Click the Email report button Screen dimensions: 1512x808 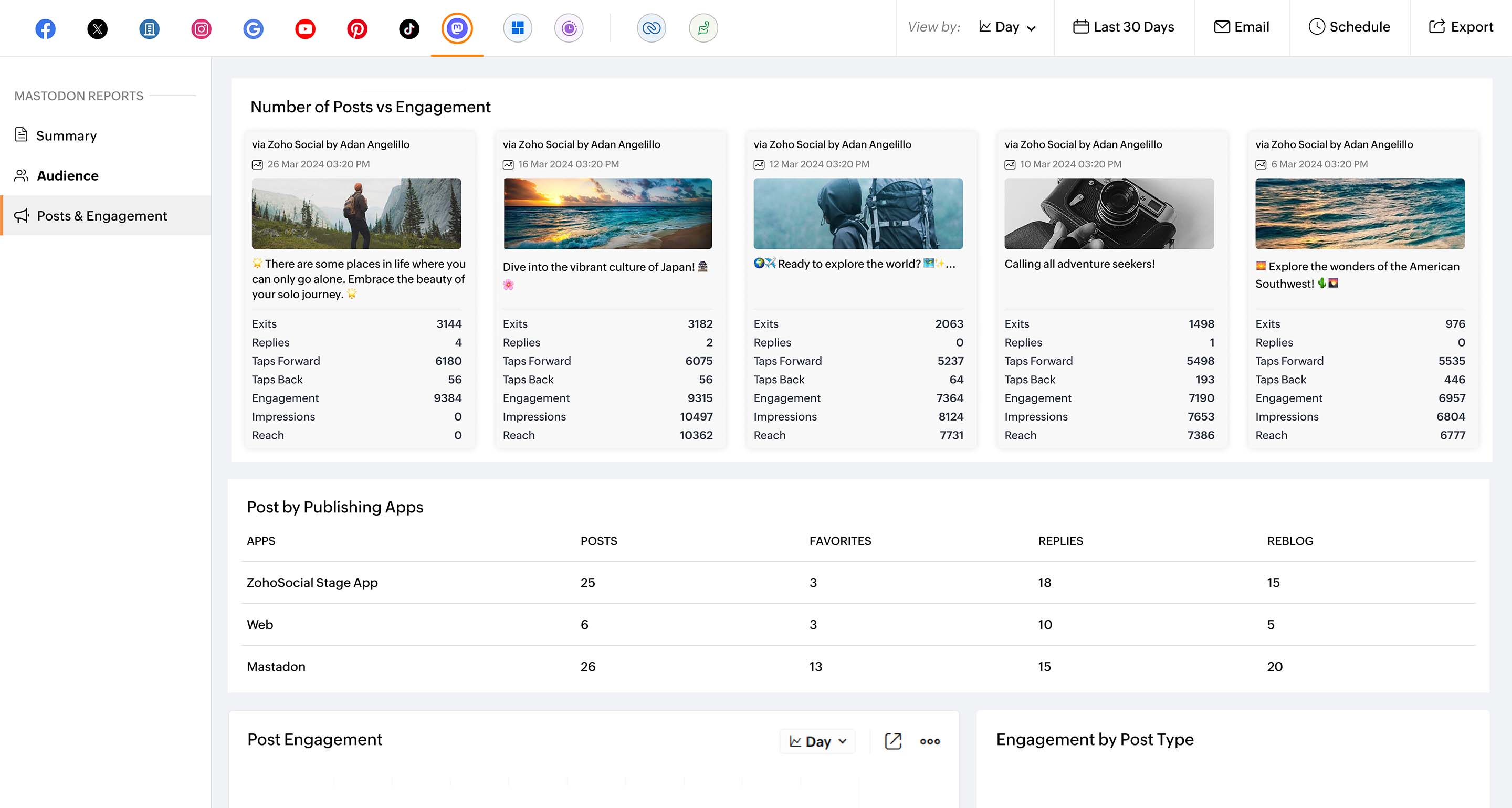pyautogui.click(x=1242, y=27)
